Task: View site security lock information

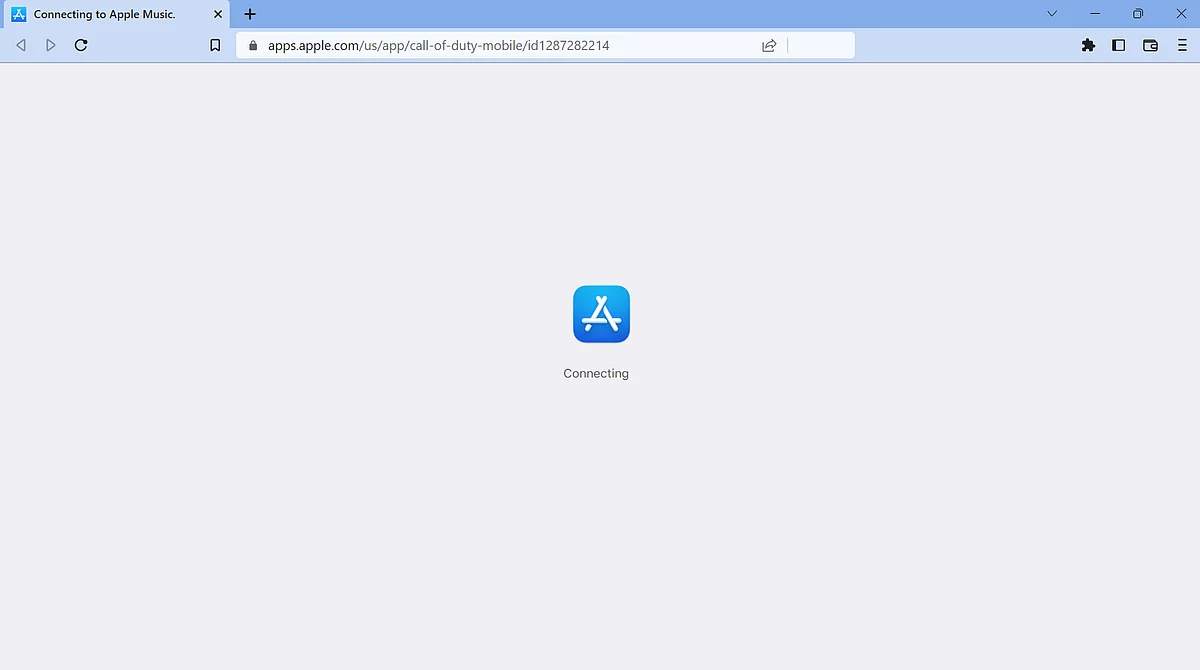Action: click(252, 45)
